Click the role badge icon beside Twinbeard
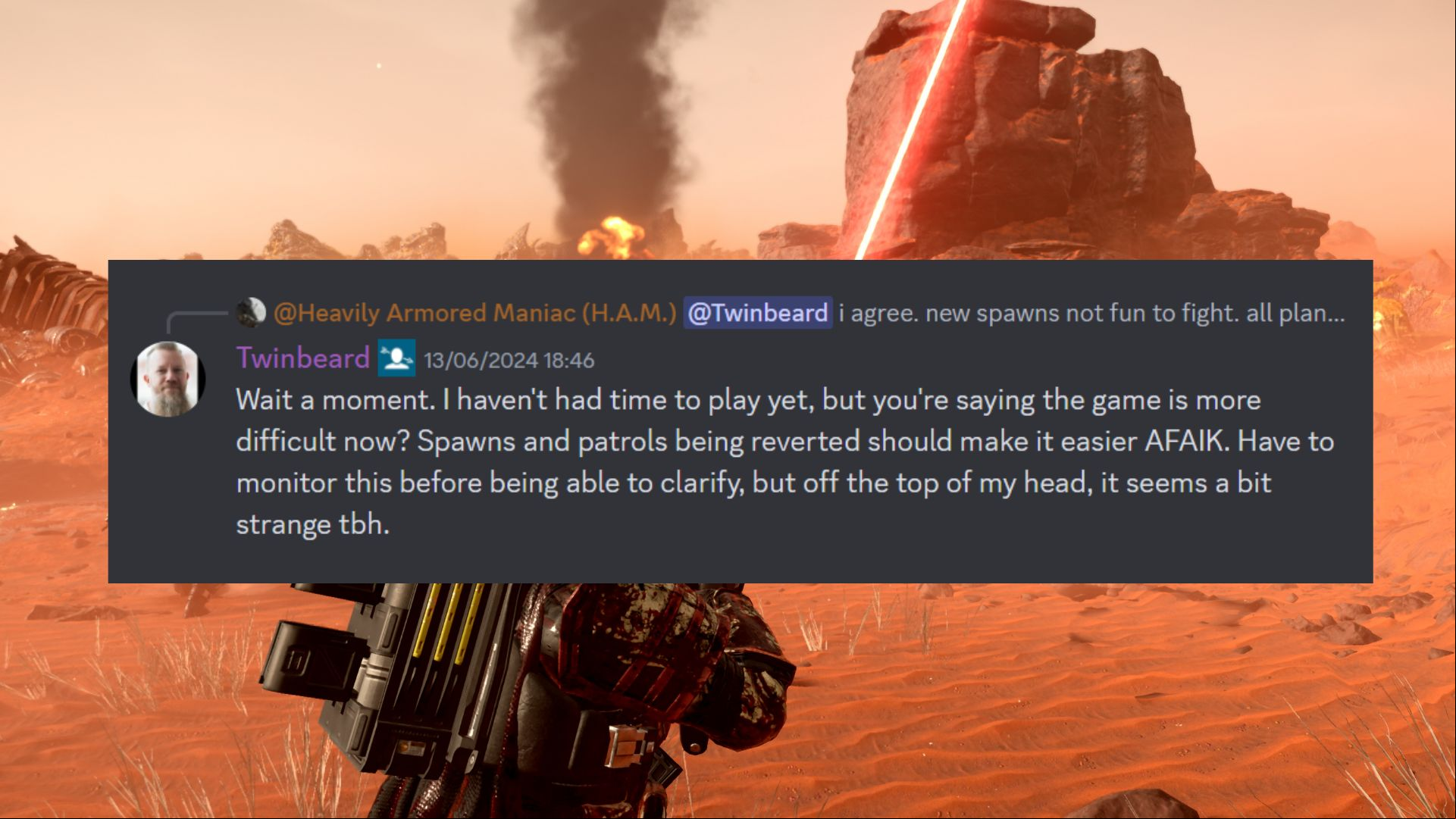 point(396,358)
